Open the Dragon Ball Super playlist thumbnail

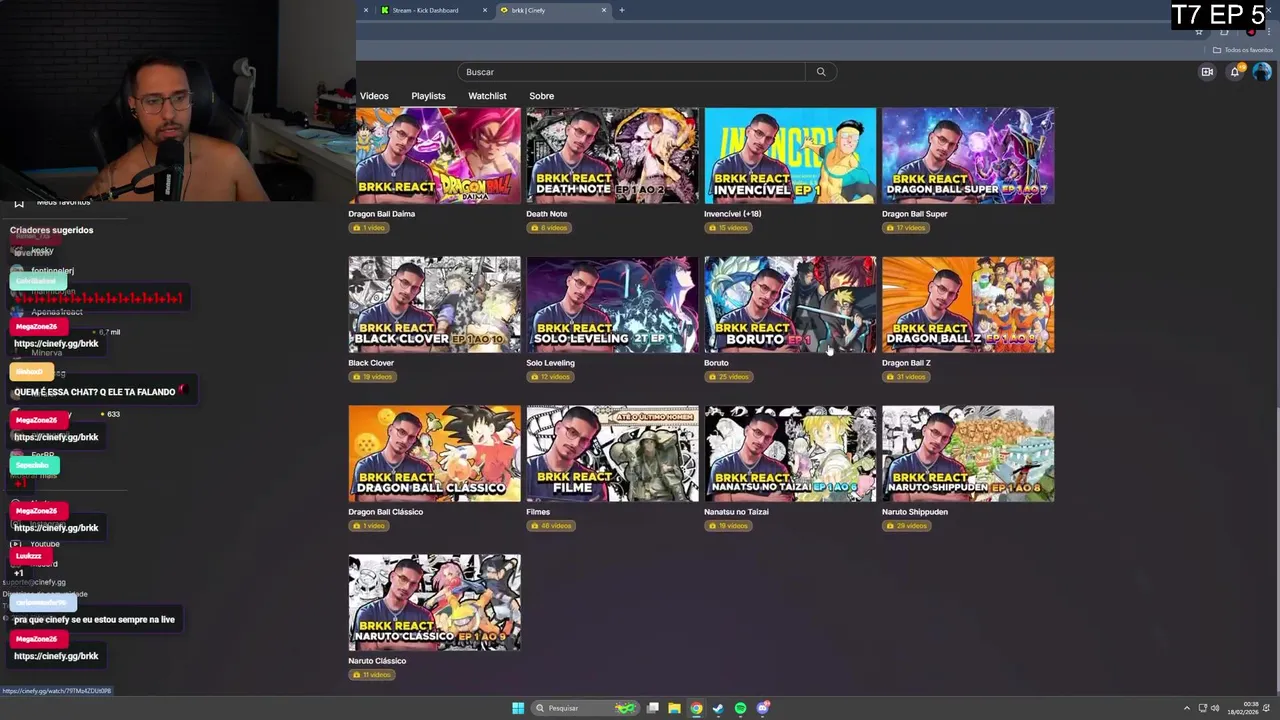click(968, 156)
